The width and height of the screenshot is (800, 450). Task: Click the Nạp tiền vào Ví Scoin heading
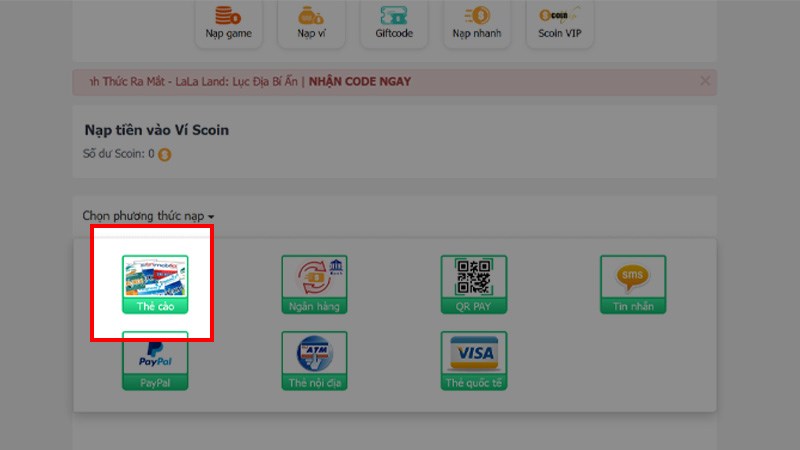click(x=157, y=130)
